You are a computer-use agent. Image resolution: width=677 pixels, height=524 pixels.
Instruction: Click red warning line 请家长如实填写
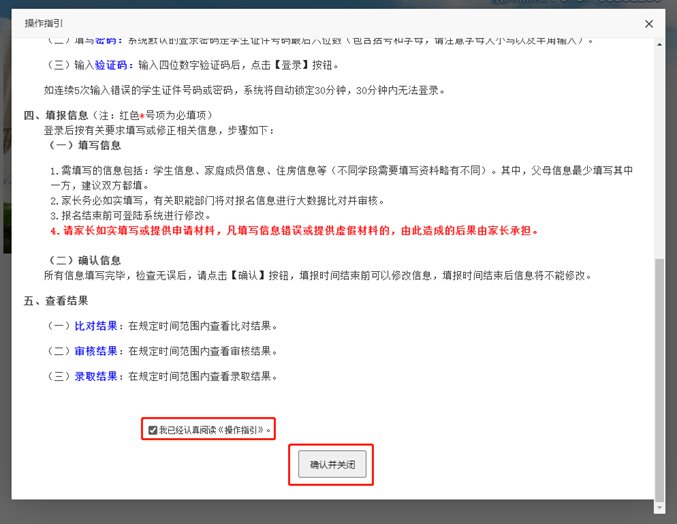[294, 230]
